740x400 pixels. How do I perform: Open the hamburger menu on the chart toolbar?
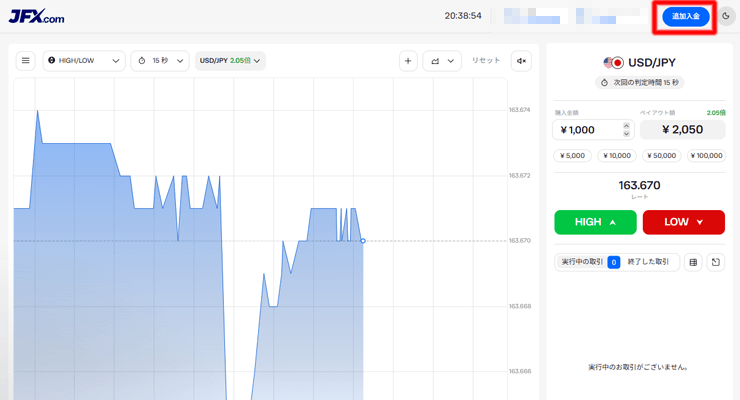[25, 61]
